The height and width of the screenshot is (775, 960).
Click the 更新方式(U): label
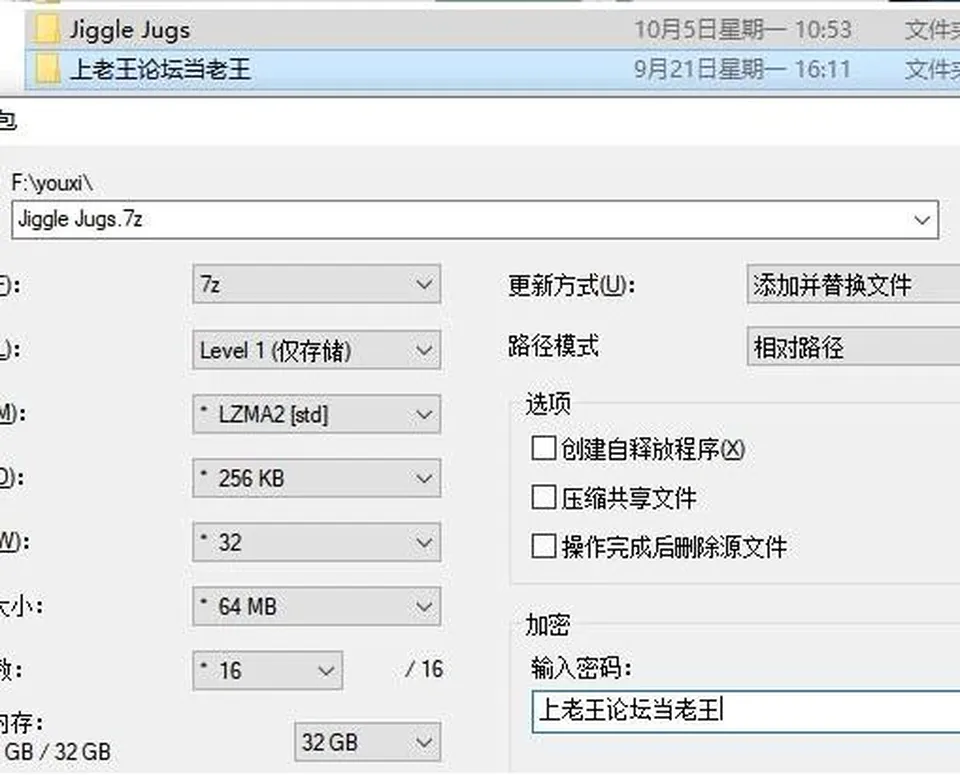coord(571,285)
